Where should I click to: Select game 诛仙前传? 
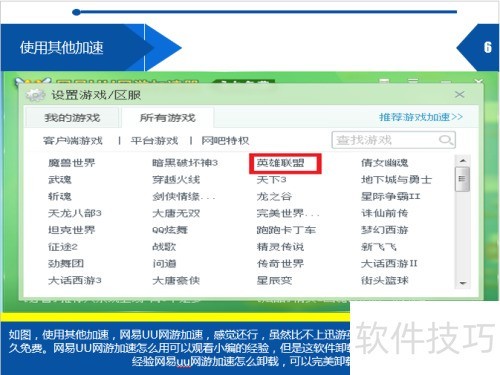385,213
